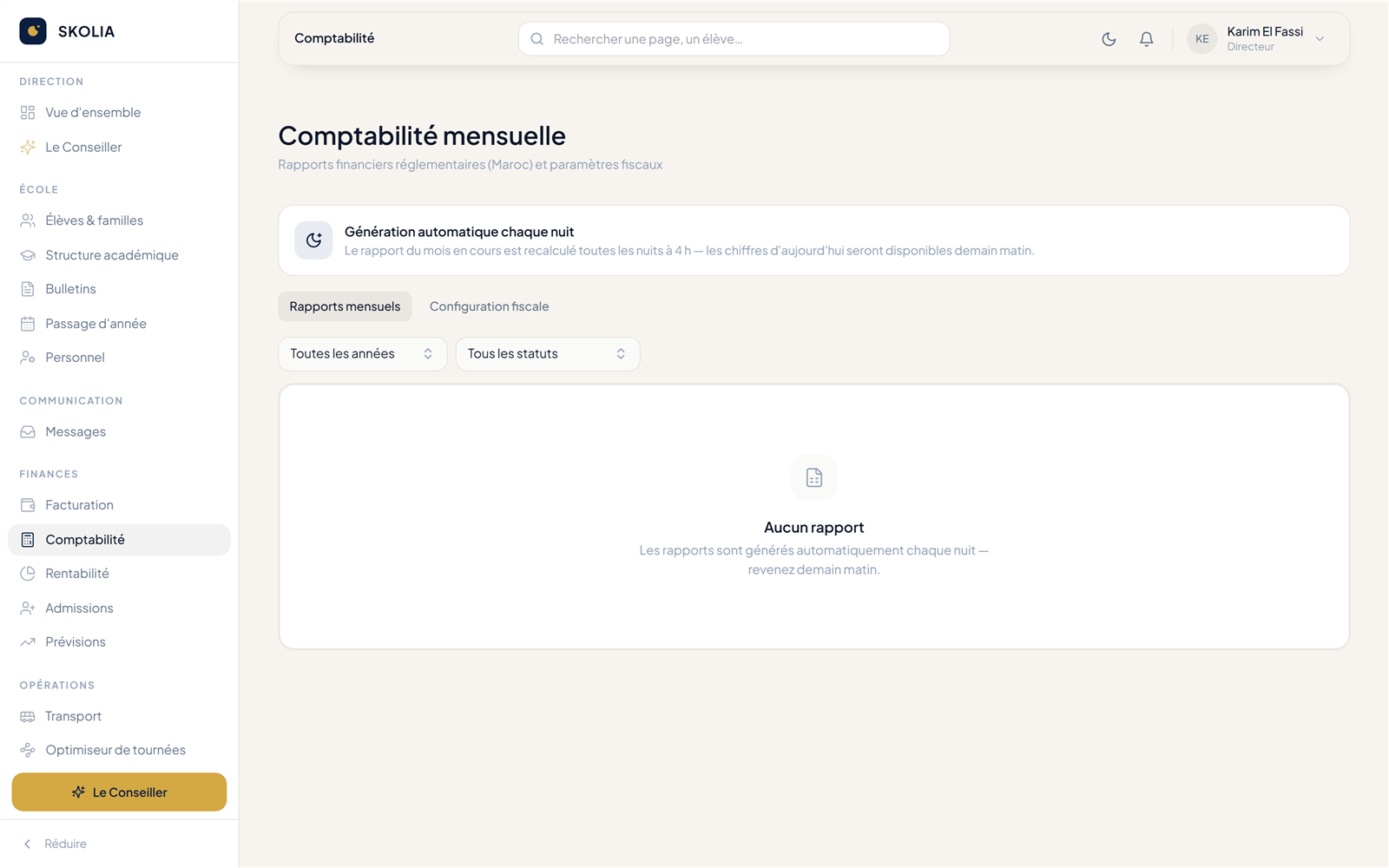Click the sparkle icon beside Le Conseiller sidebar link
The height and width of the screenshot is (868, 1389).
[x=28, y=148]
